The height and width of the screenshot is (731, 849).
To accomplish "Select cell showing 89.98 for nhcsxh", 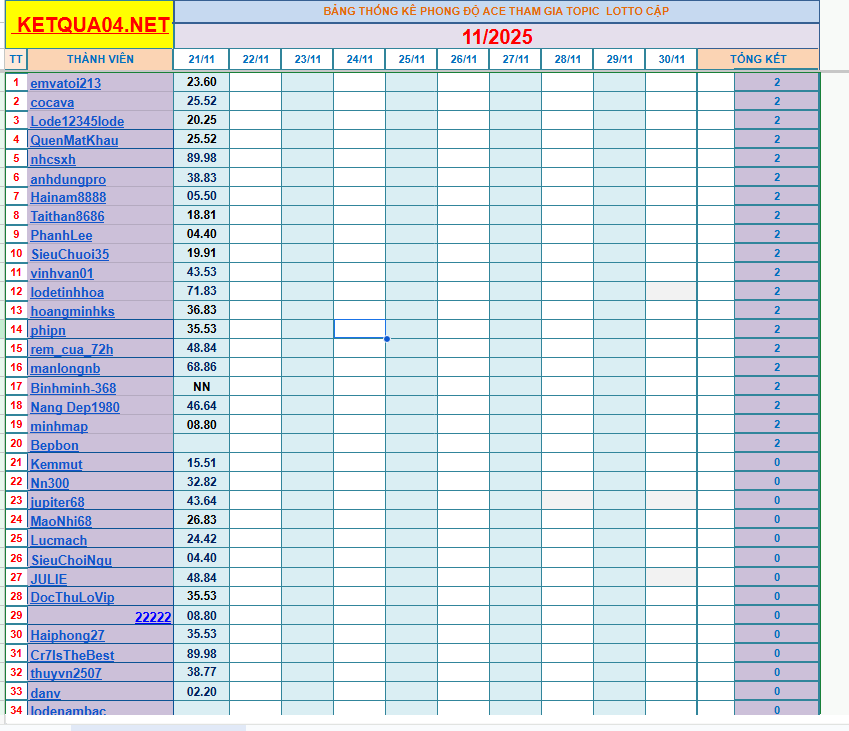I will pos(203,159).
